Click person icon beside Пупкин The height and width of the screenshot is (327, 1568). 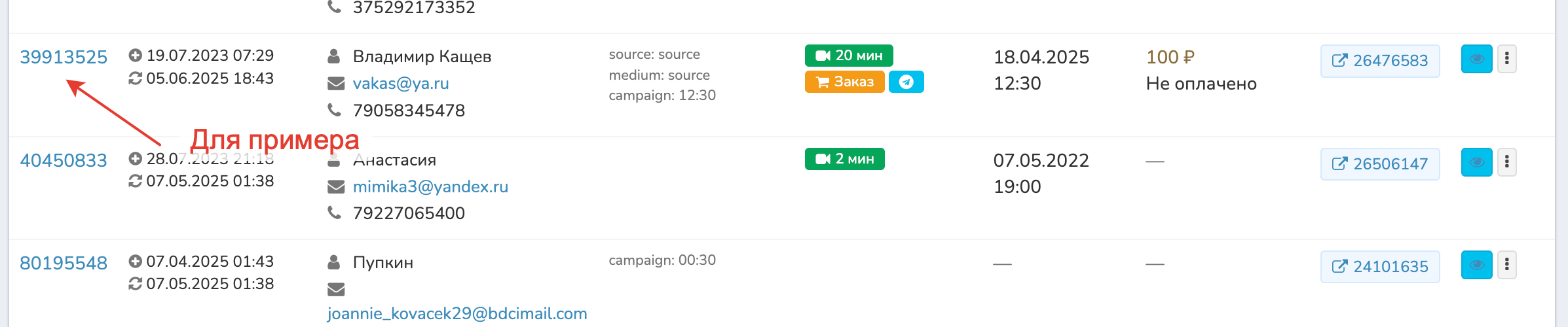pos(334,262)
